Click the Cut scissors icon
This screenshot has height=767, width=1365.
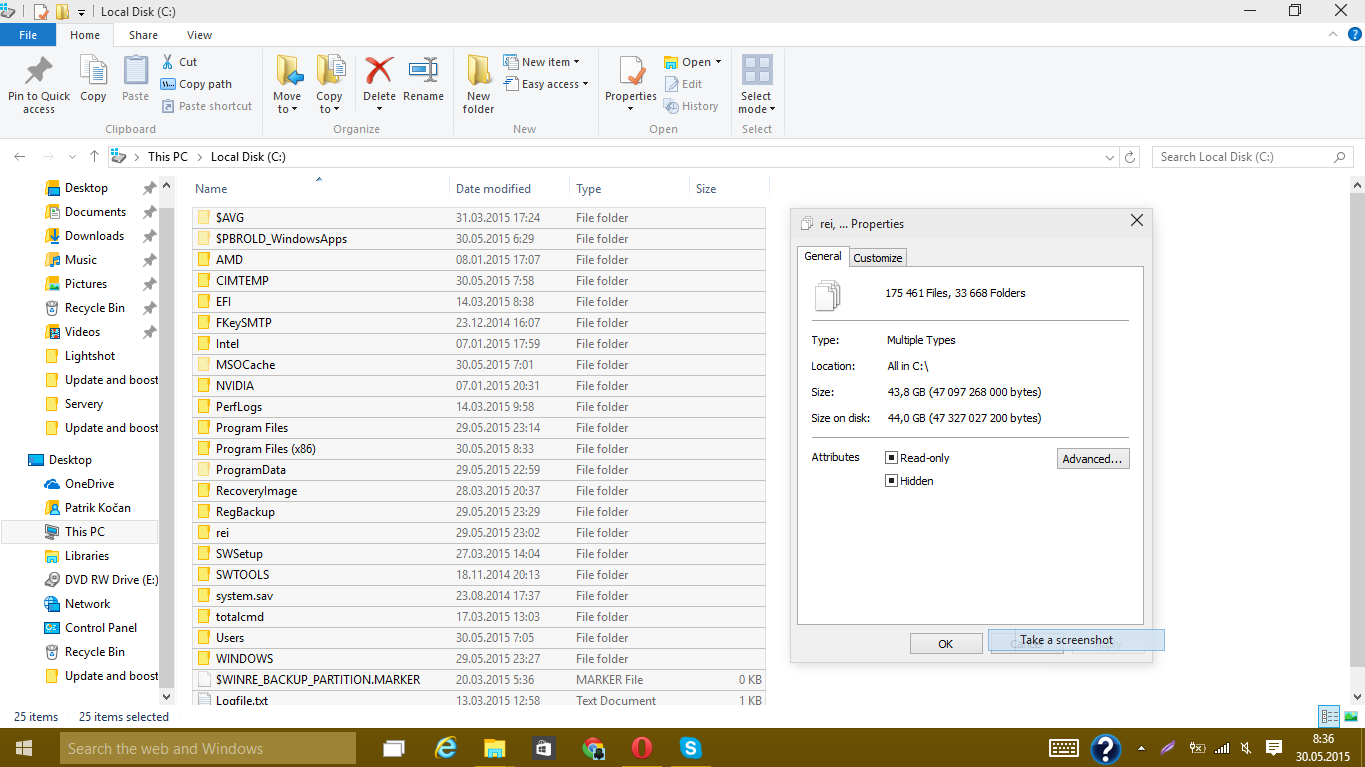click(x=168, y=62)
